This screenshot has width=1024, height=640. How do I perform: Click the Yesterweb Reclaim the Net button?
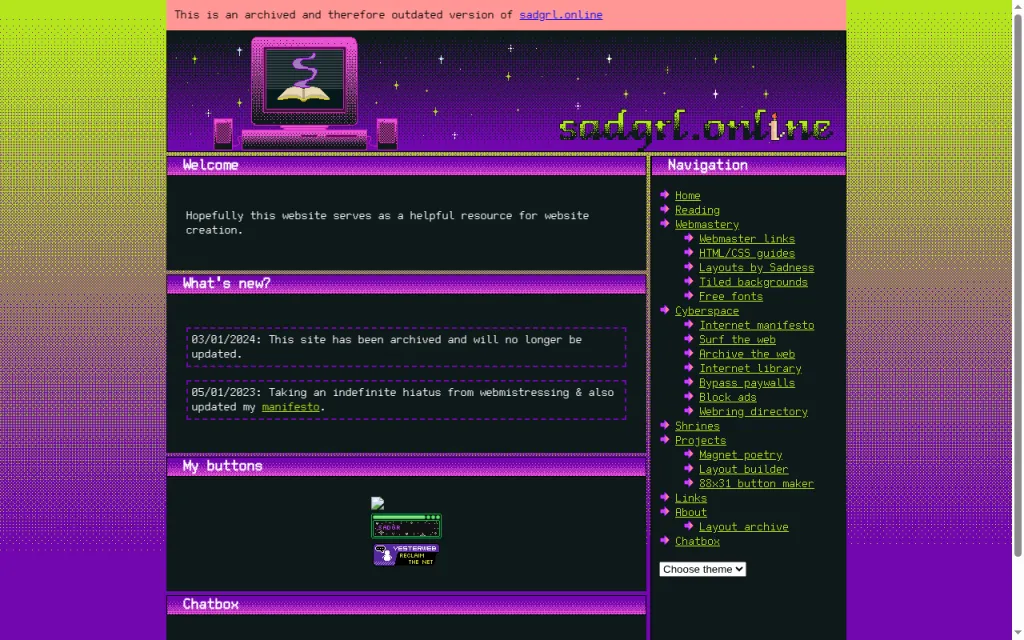[406, 554]
